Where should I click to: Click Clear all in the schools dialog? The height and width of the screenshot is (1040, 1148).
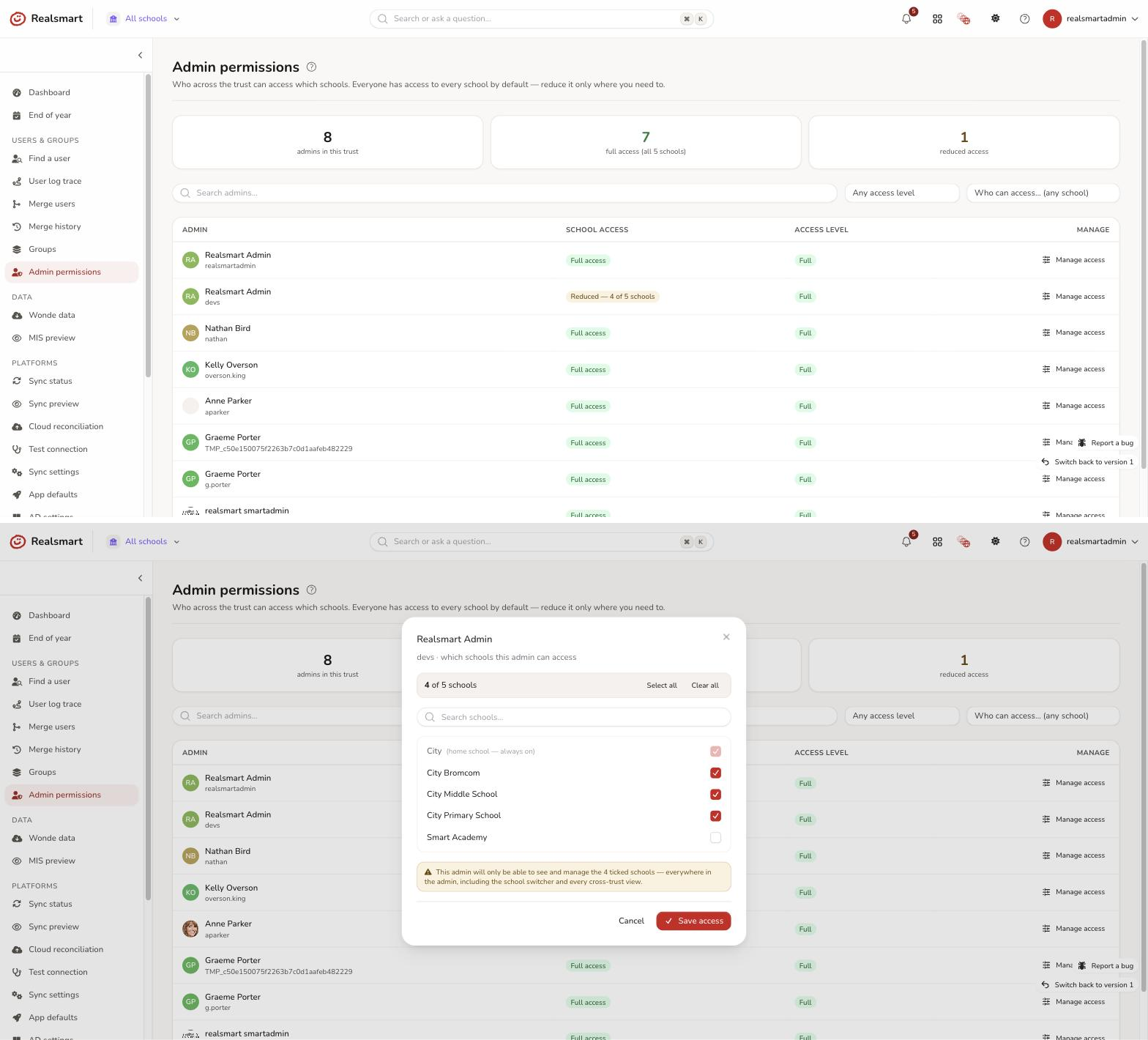pyautogui.click(x=705, y=686)
